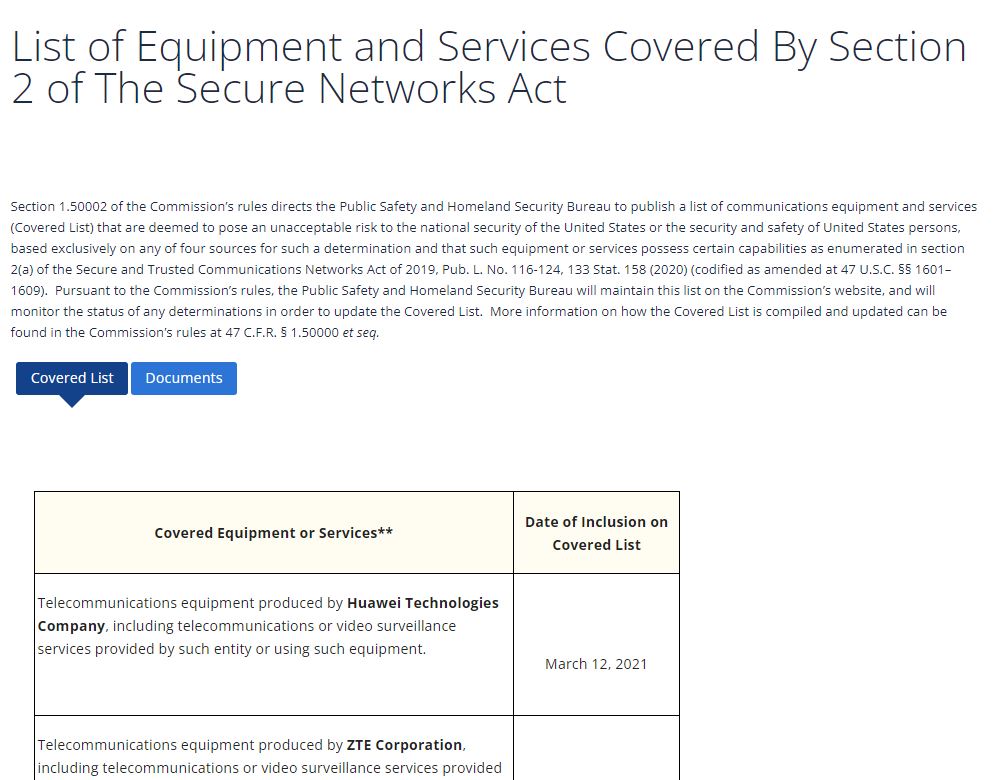Click the March 12, 2021 date cell
This screenshot has height=780, width=995.
tap(596, 664)
